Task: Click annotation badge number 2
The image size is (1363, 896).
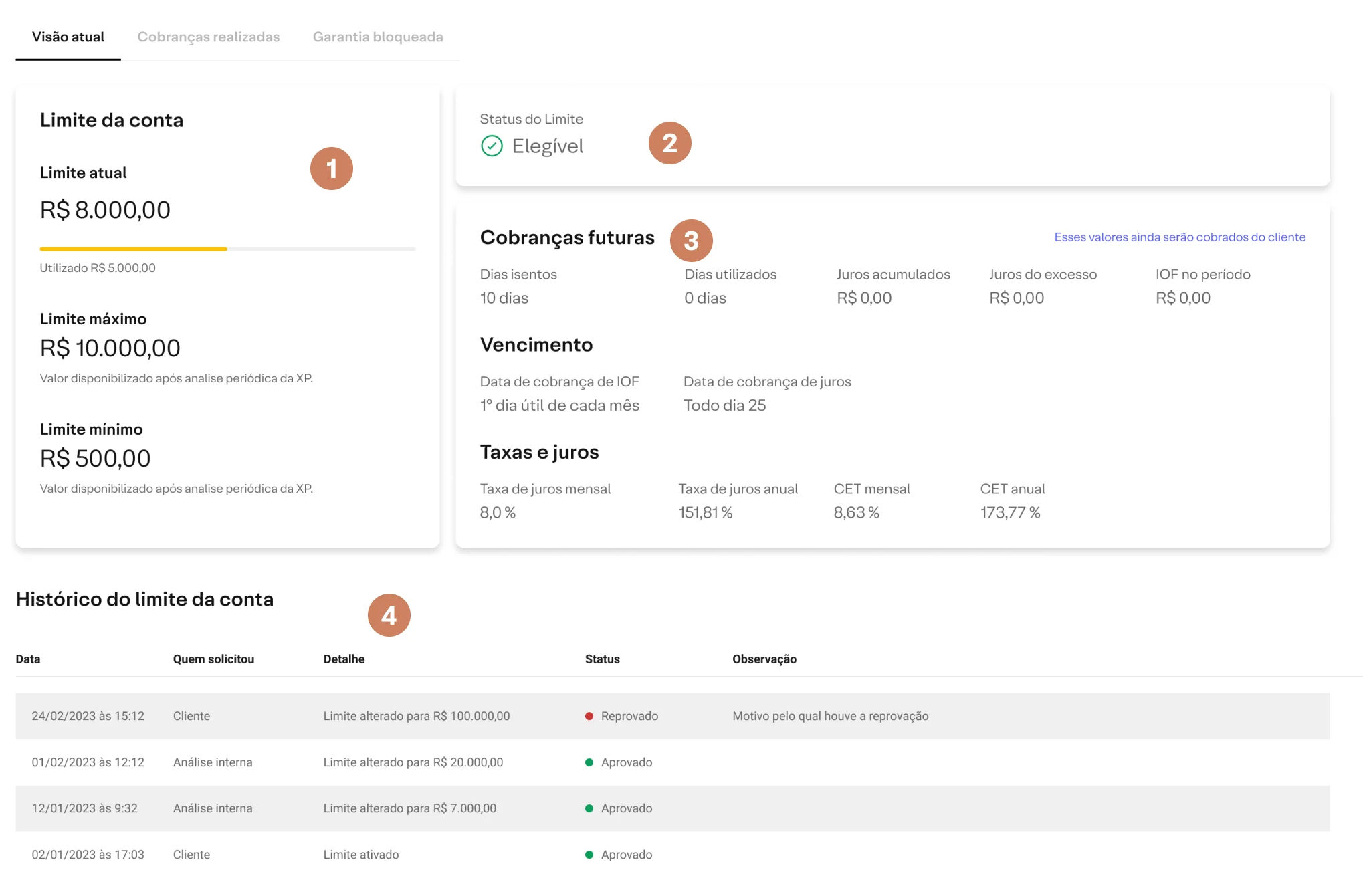Action: click(670, 143)
